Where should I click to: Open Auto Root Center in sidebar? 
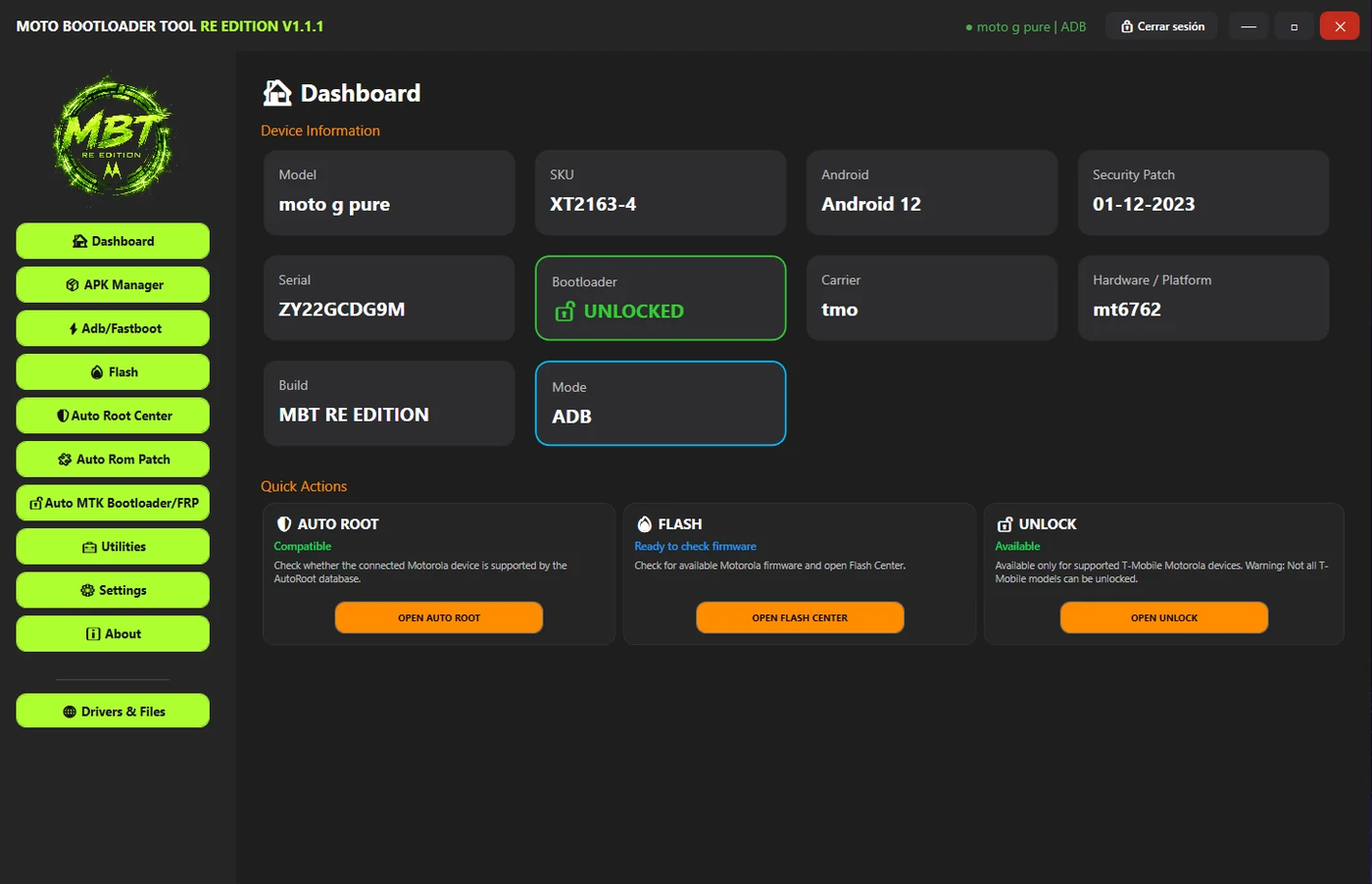[x=113, y=416]
